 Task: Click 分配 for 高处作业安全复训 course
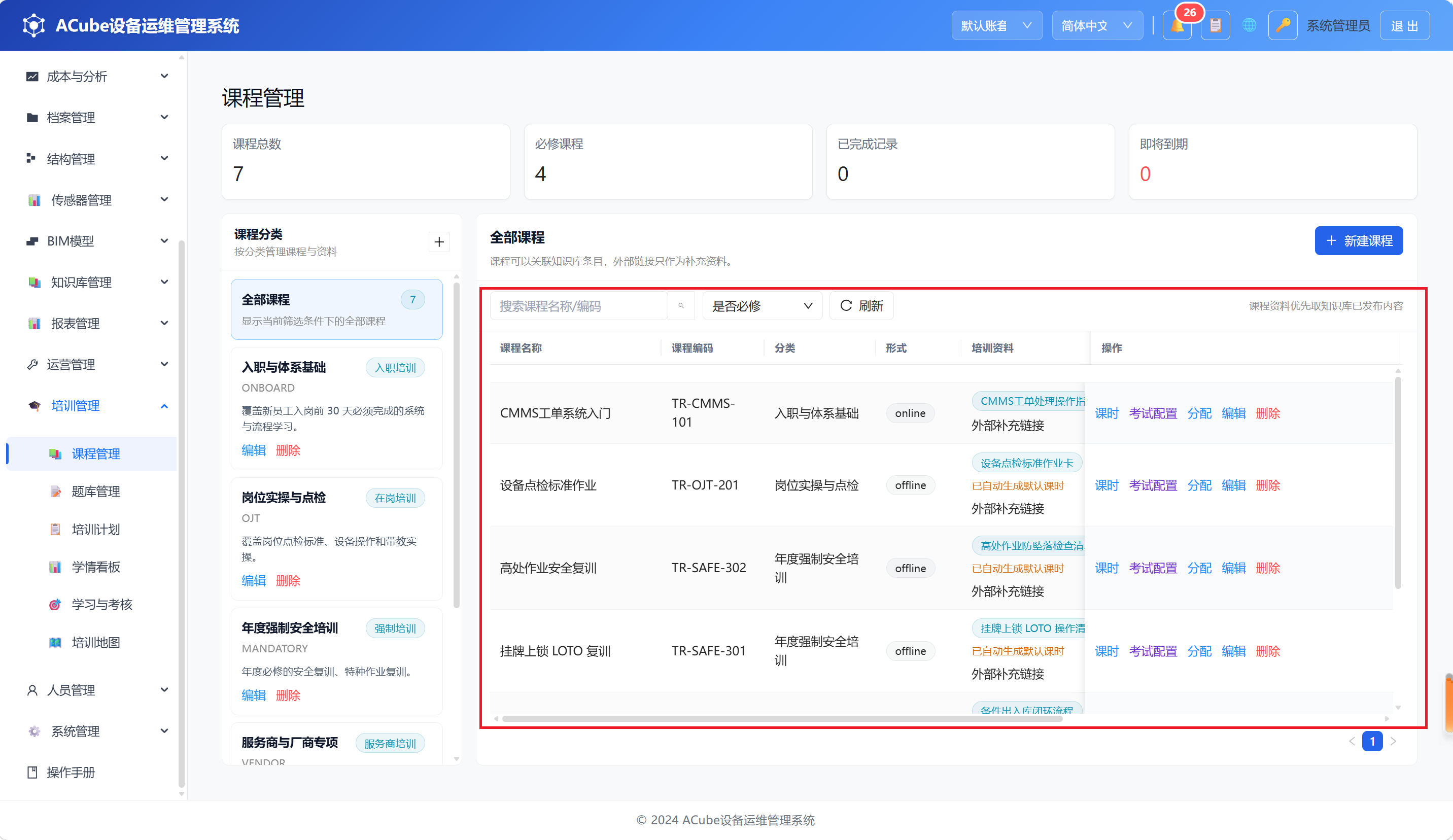point(1199,568)
